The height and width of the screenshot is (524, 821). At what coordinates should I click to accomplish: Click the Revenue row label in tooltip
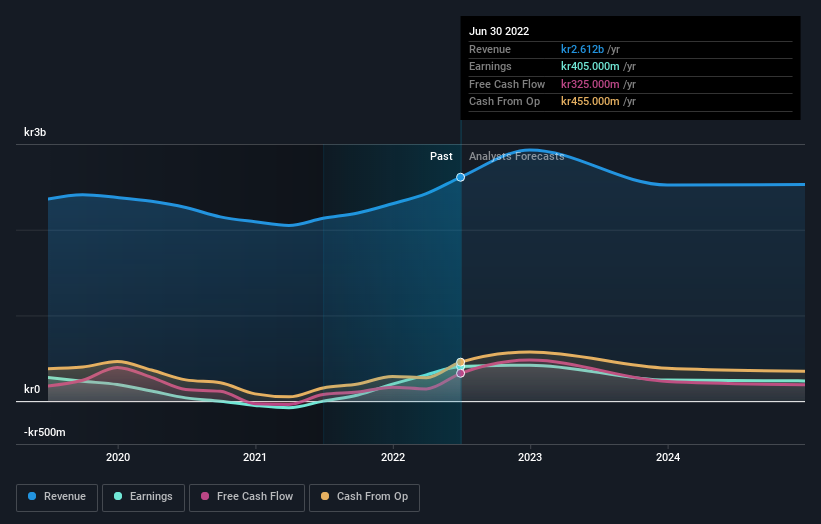pyautogui.click(x=490, y=49)
